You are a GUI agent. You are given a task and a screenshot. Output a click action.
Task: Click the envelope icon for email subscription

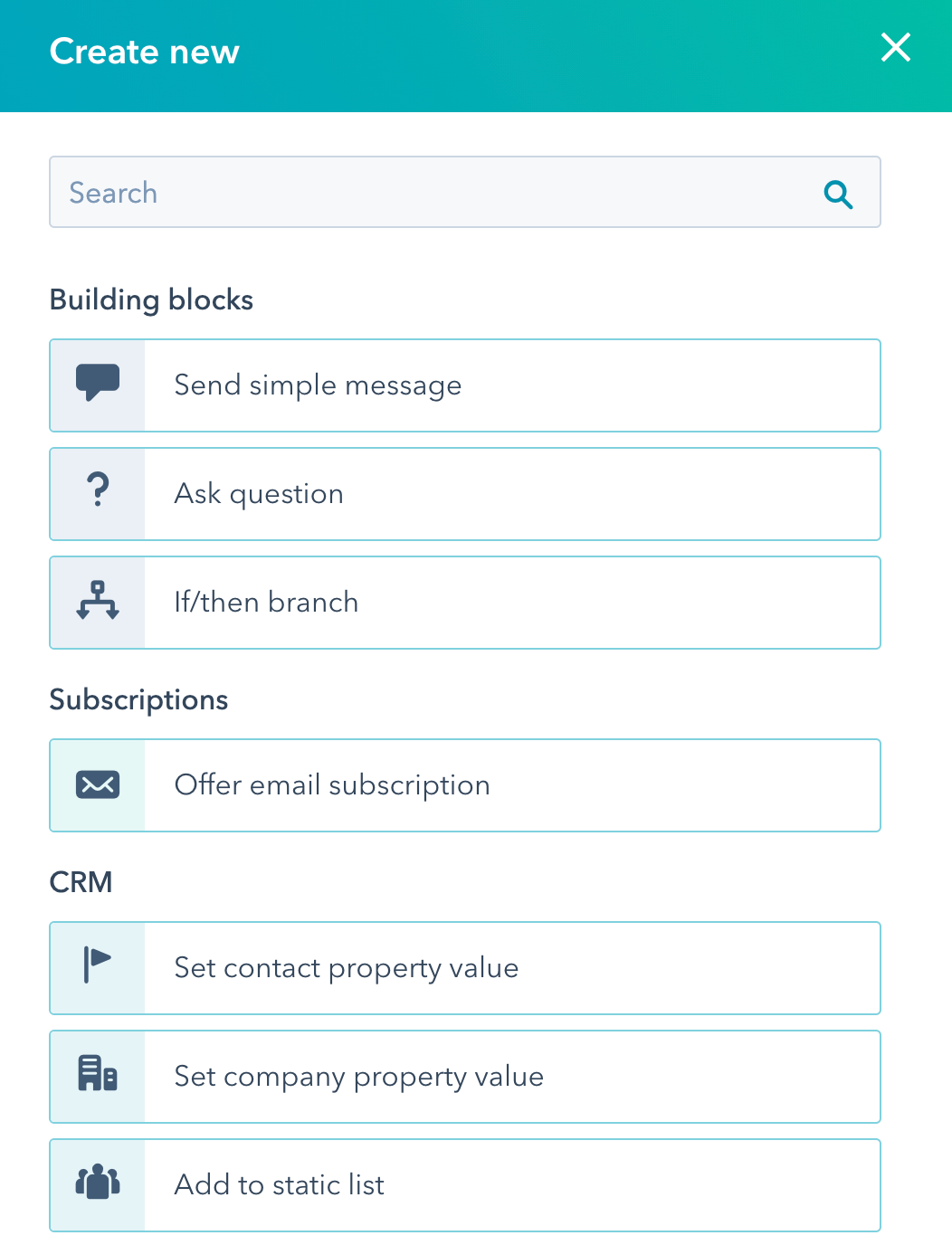coord(98,784)
